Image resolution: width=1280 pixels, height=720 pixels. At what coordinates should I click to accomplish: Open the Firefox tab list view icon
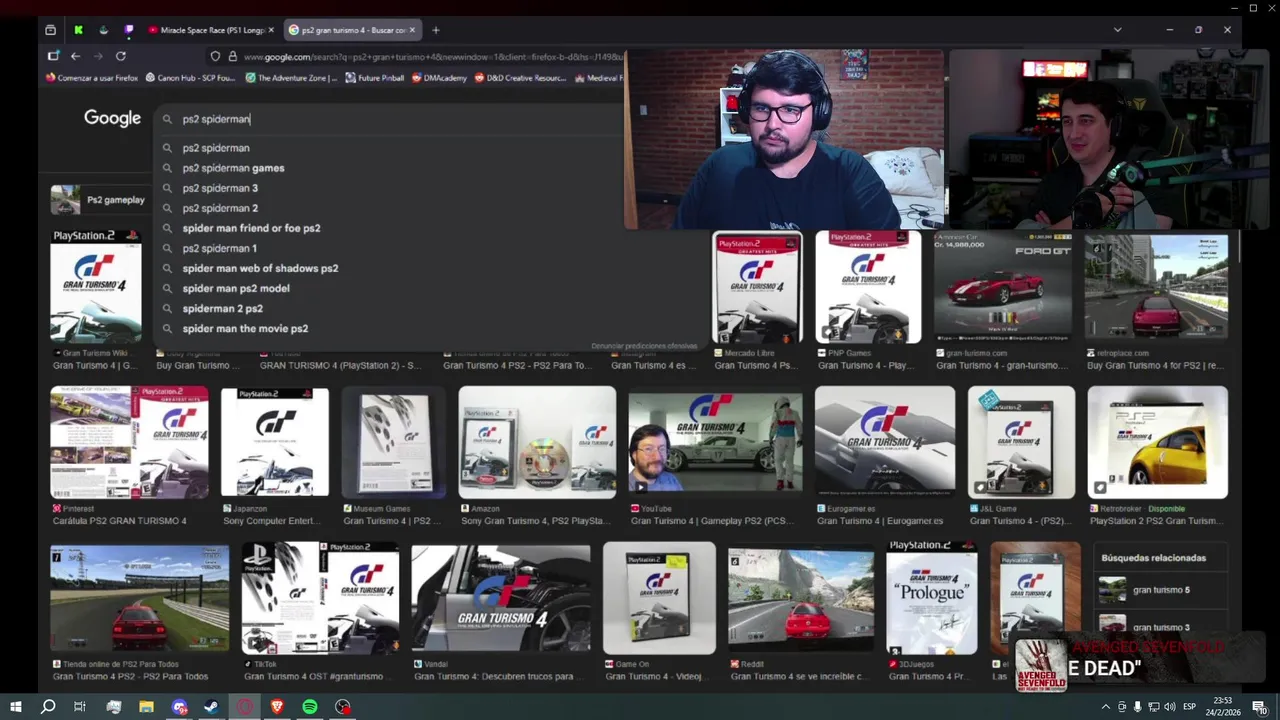click(x=51, y=30)
